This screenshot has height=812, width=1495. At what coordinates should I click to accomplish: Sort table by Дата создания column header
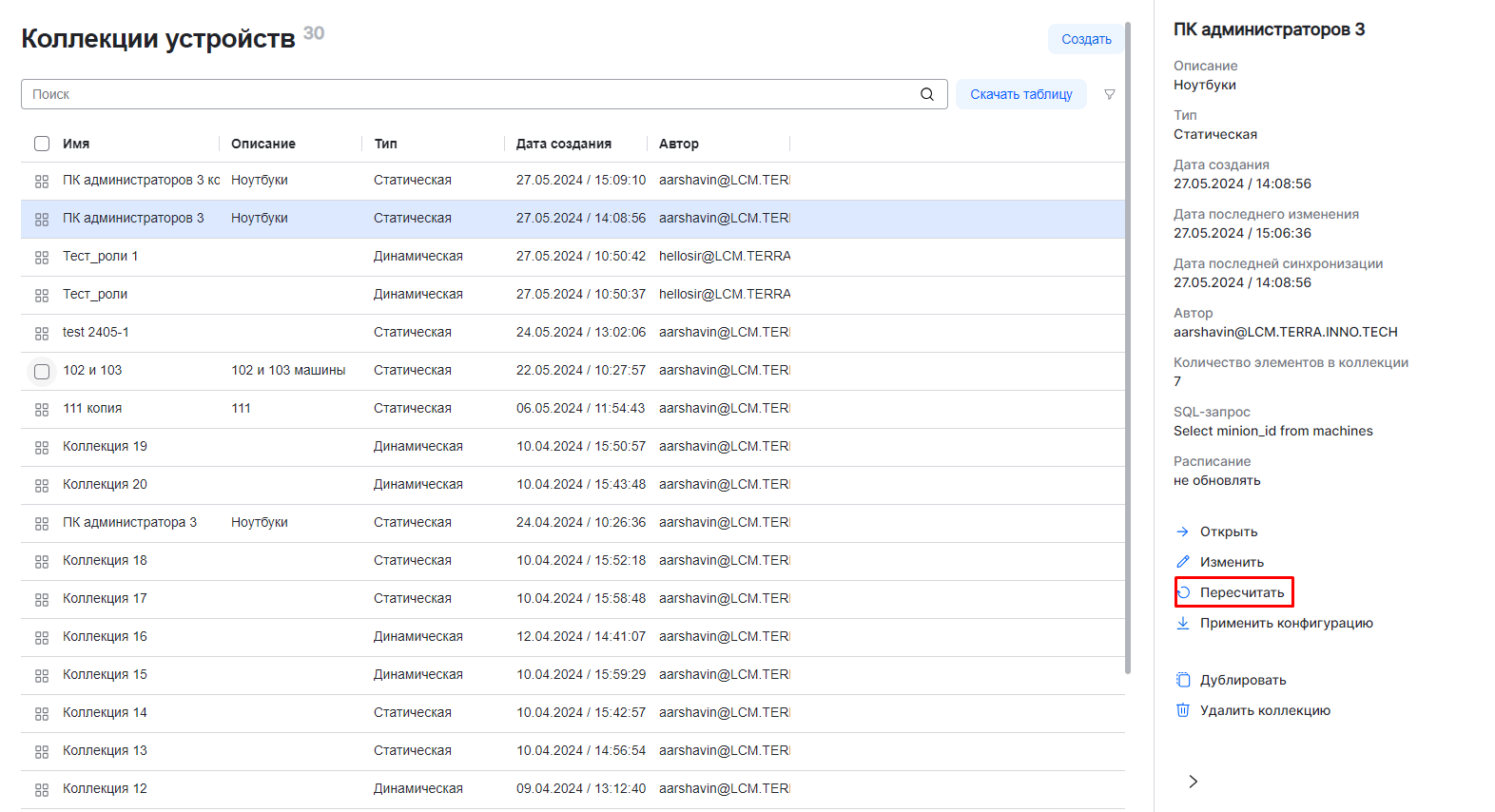[563, 144]
